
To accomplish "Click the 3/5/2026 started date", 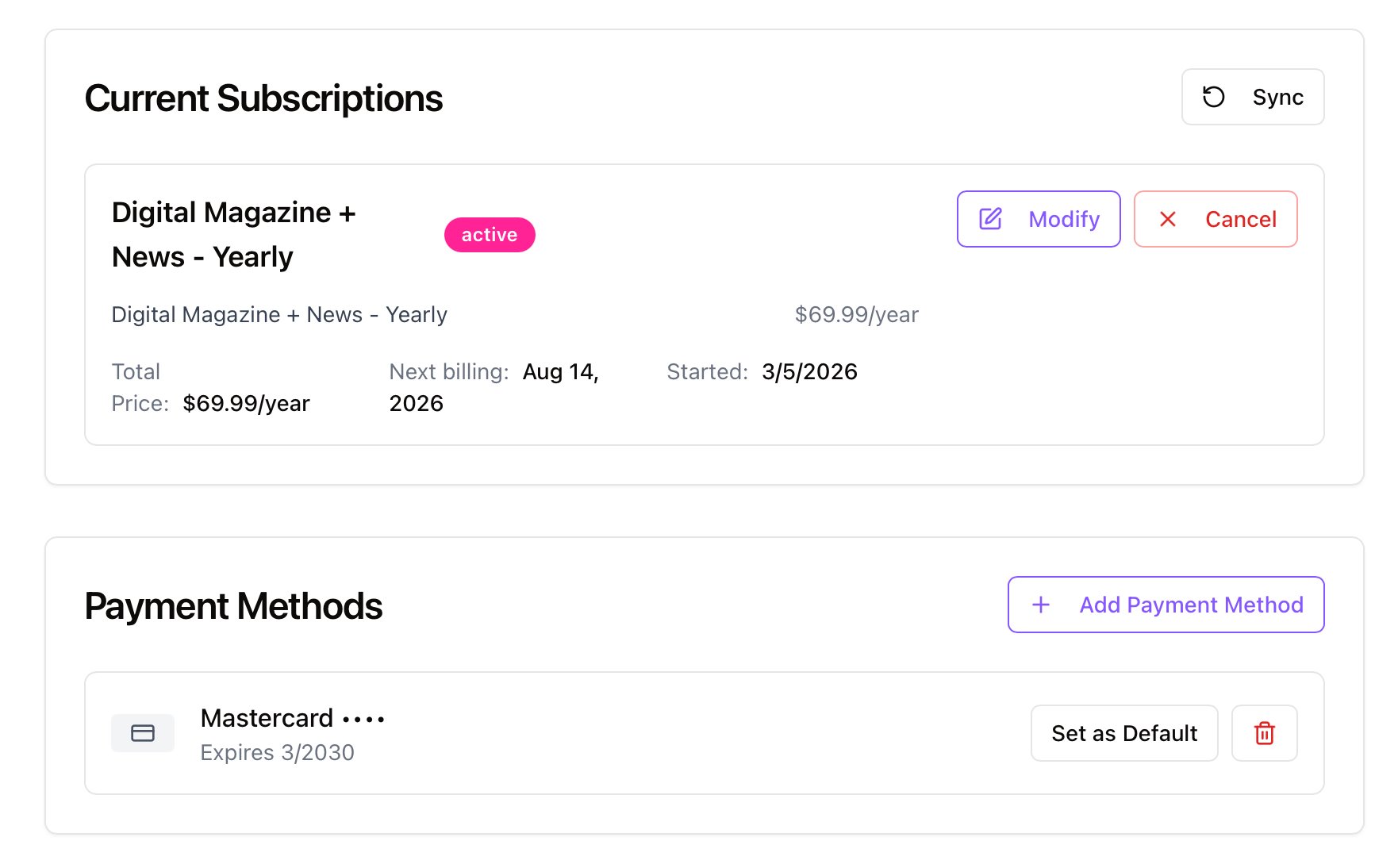I will (808, 372).
